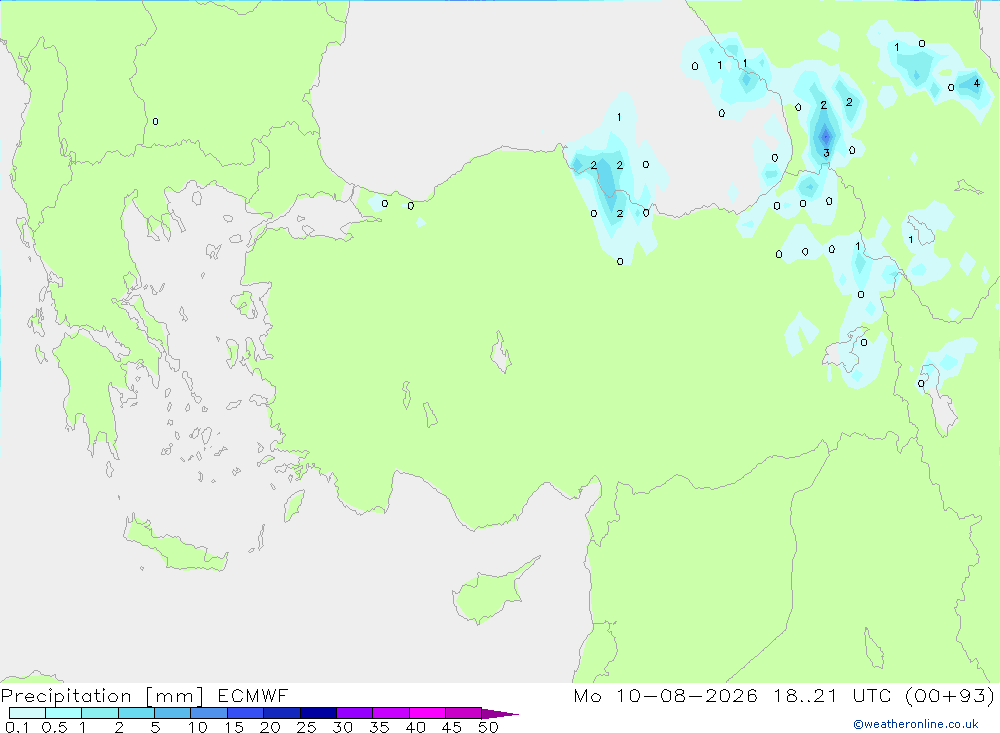Click the 25–30 mm navy legend swatch

pos(318,713)
